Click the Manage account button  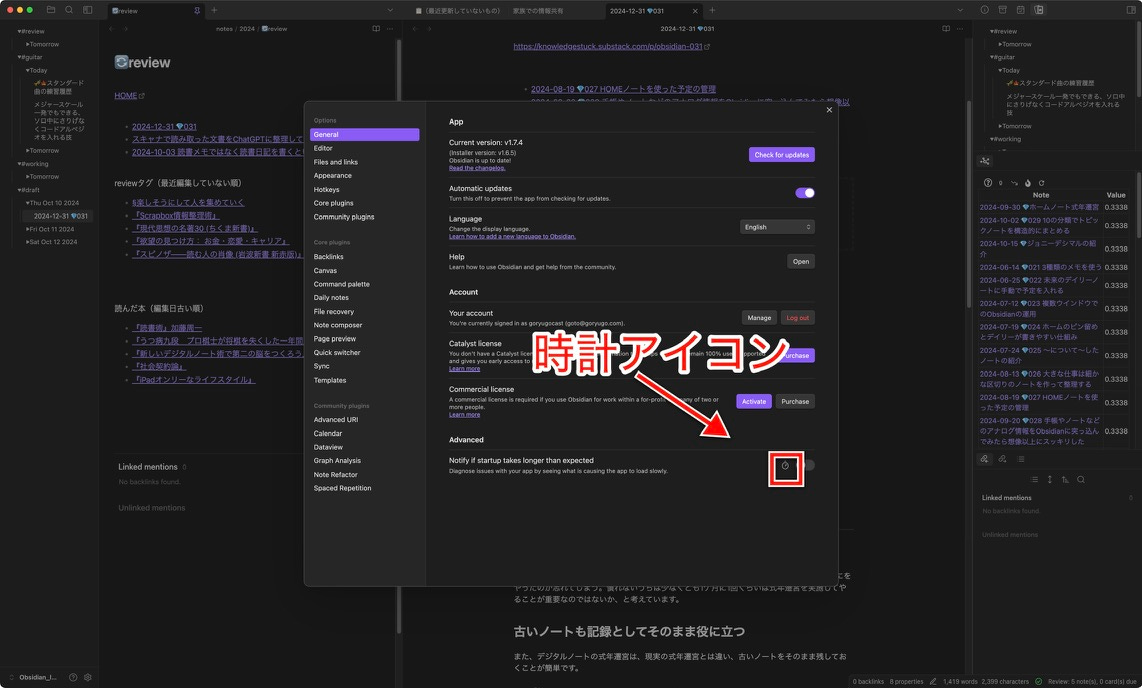point(759,317)
